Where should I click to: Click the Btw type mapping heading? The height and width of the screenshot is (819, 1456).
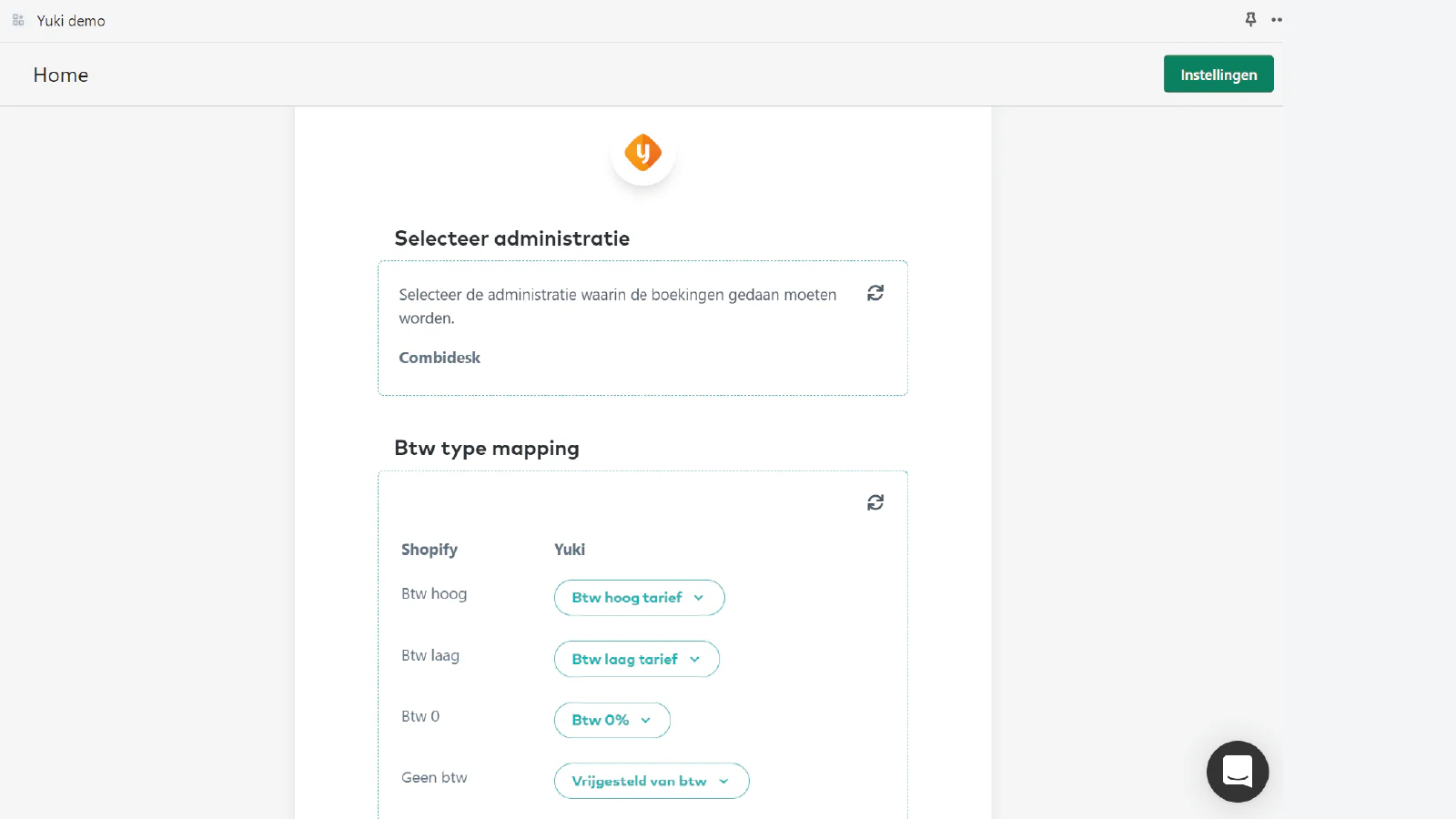pyautogui.click(x=487, y=449)
